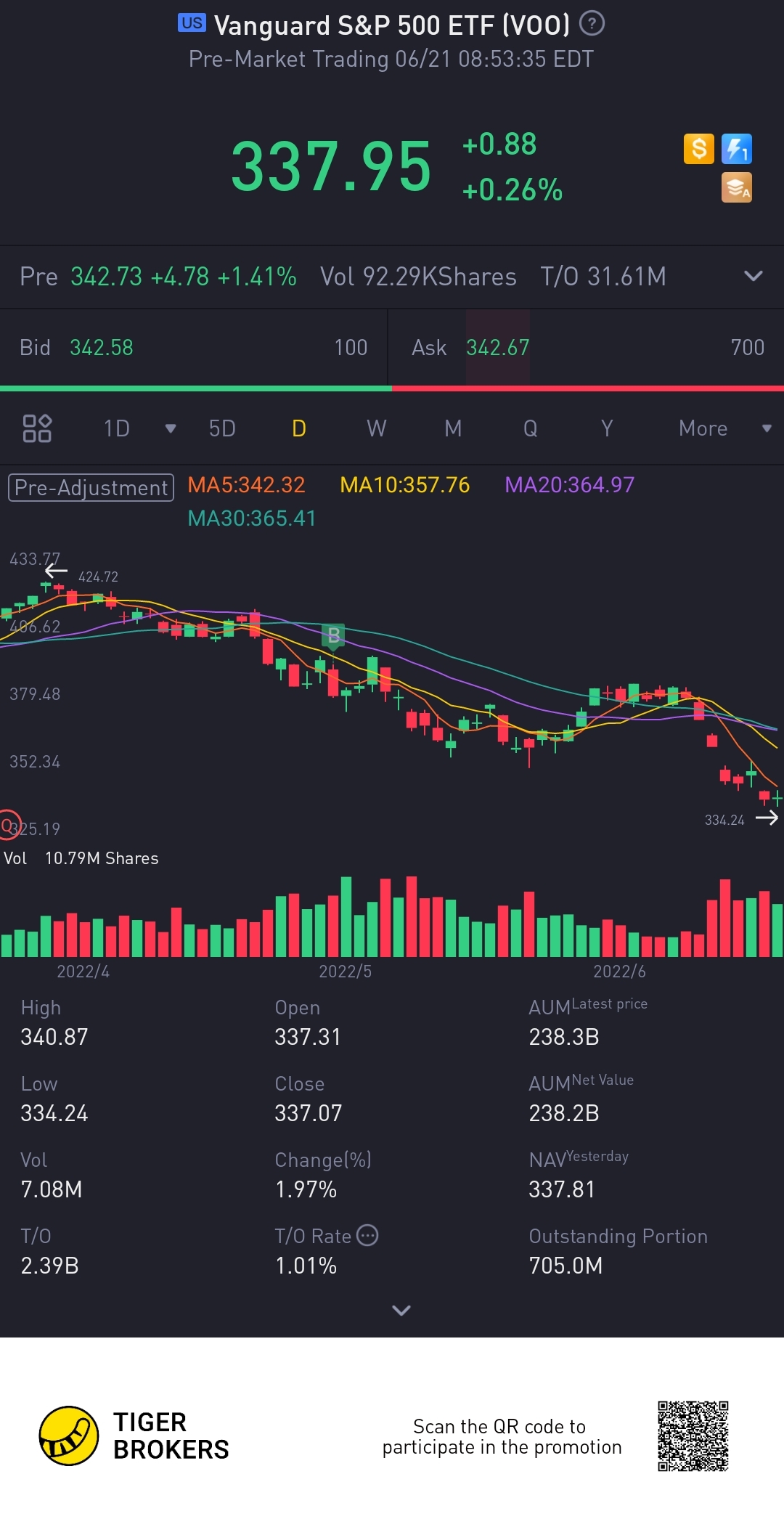The width and height of the screenshot is (784, 1535).
Task: Tap the NAV Yesterday value 337.81
Action: pos(562,1189)
